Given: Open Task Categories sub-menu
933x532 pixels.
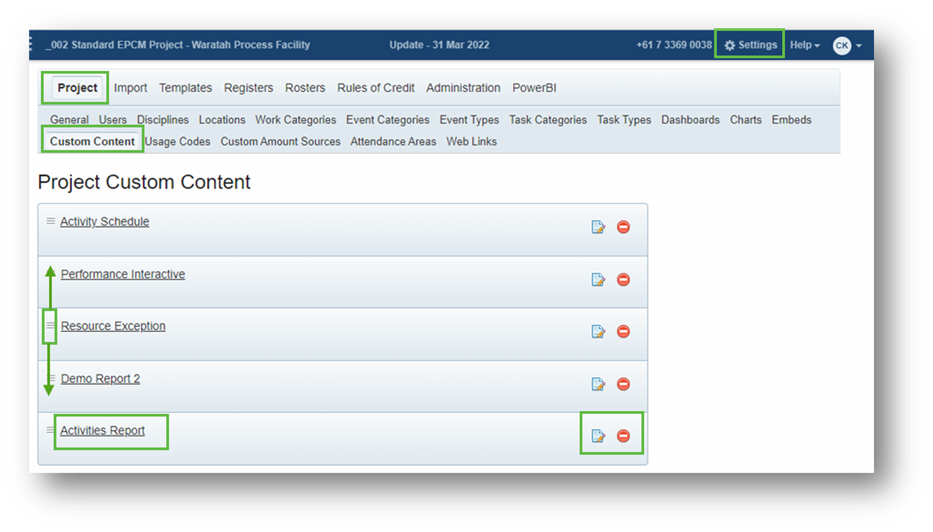Looking at the screenshot, I should coord(547,120).
